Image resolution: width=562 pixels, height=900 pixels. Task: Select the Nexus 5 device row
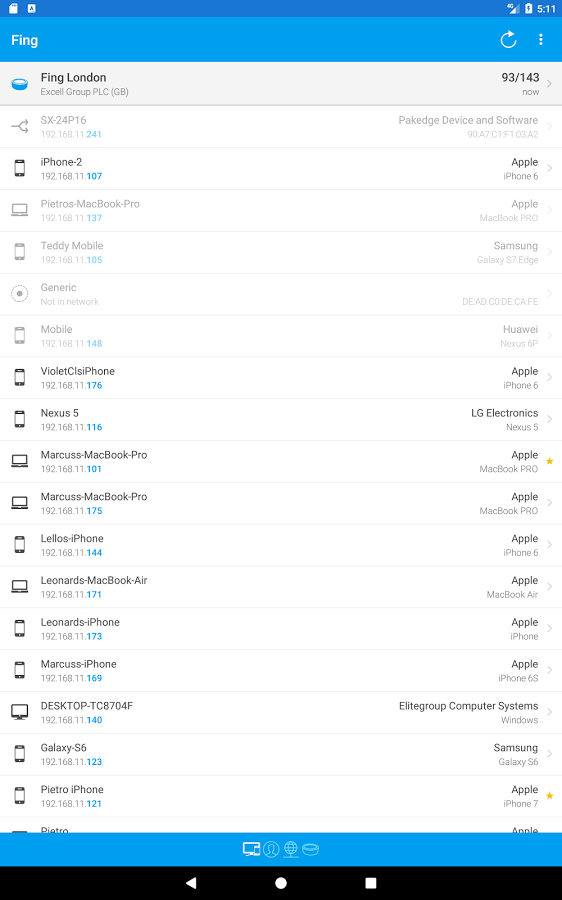(x=281, y=420)
